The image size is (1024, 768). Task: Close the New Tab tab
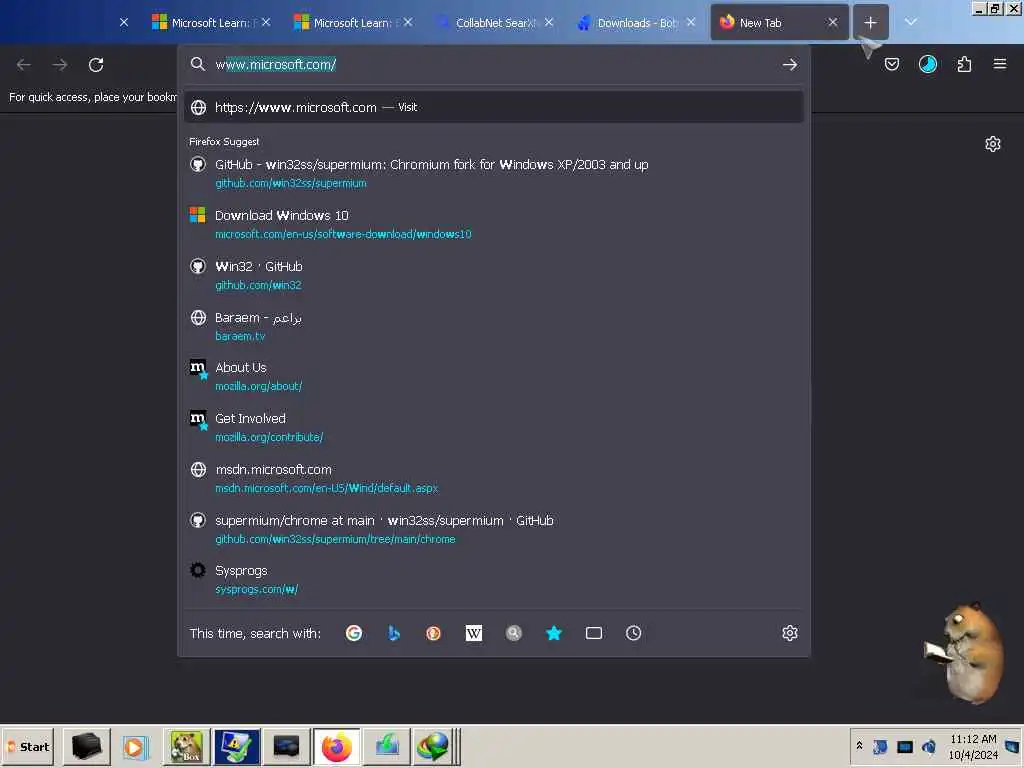click(833, 22)
